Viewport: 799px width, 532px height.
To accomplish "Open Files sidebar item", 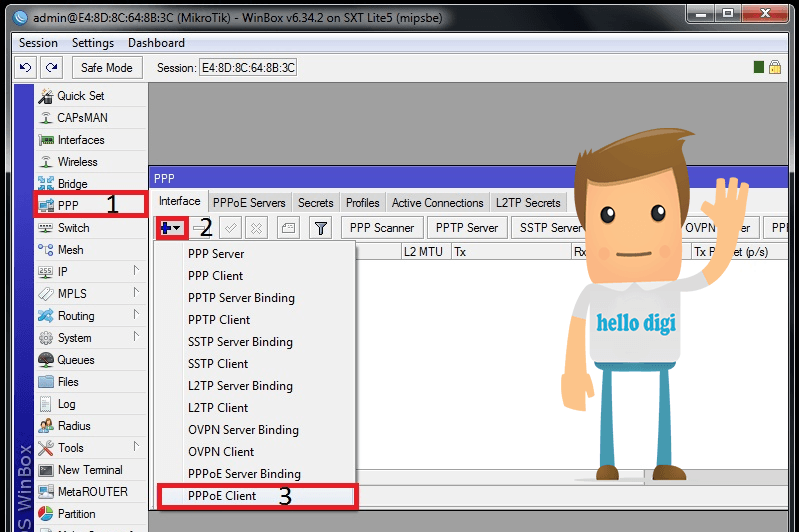I will [x=91, y=382].
